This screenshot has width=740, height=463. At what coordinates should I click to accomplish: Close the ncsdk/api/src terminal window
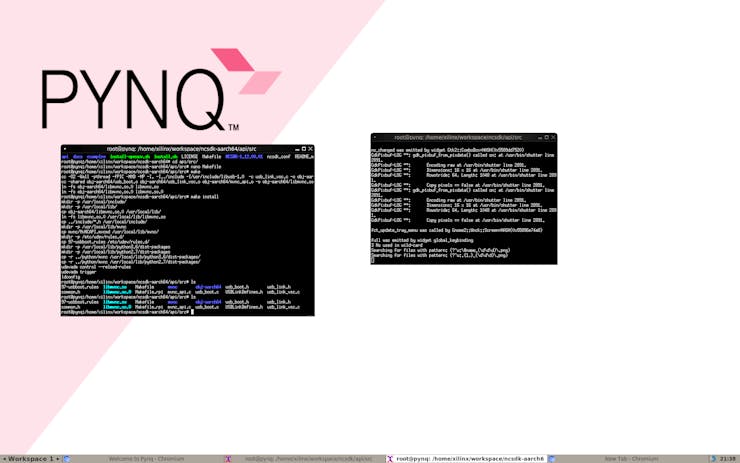coord(553,137)
